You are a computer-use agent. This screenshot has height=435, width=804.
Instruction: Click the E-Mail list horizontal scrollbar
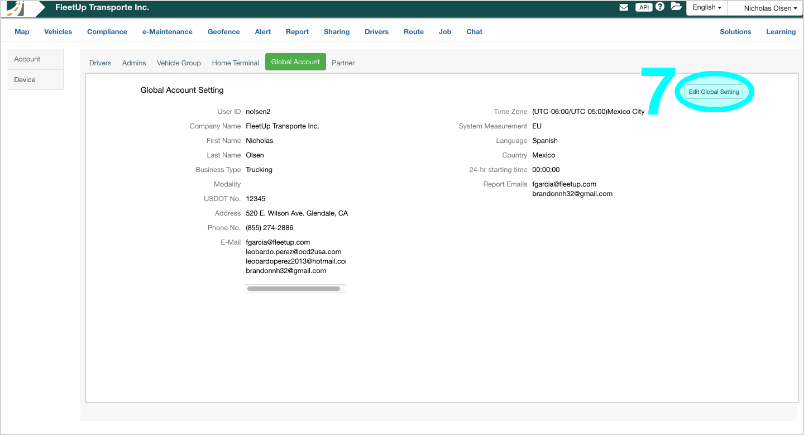293,289
